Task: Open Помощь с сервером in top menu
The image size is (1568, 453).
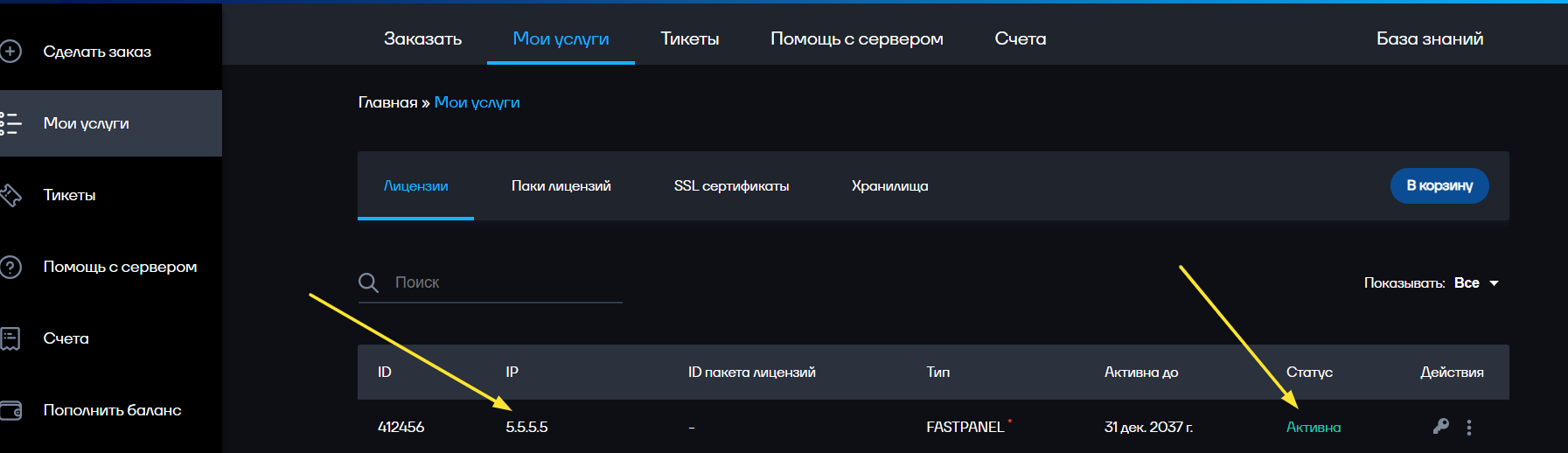Action: 857,38
